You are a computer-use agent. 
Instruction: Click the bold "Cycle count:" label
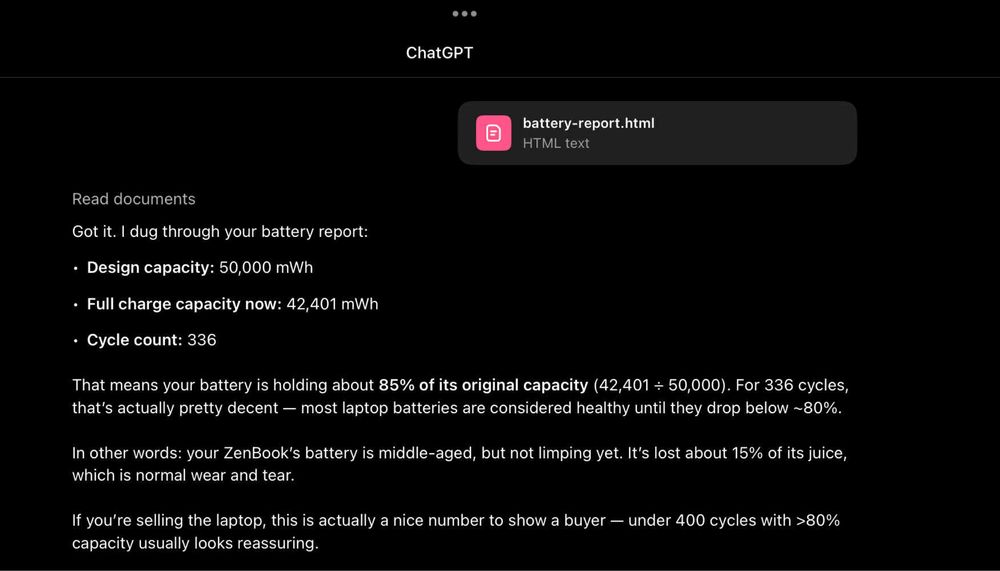[134, 340]
